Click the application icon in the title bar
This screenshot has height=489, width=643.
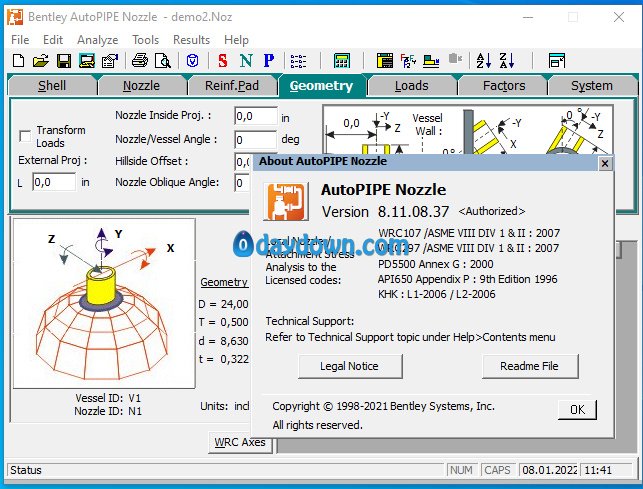pyautogui.click(x=15, y=17)
